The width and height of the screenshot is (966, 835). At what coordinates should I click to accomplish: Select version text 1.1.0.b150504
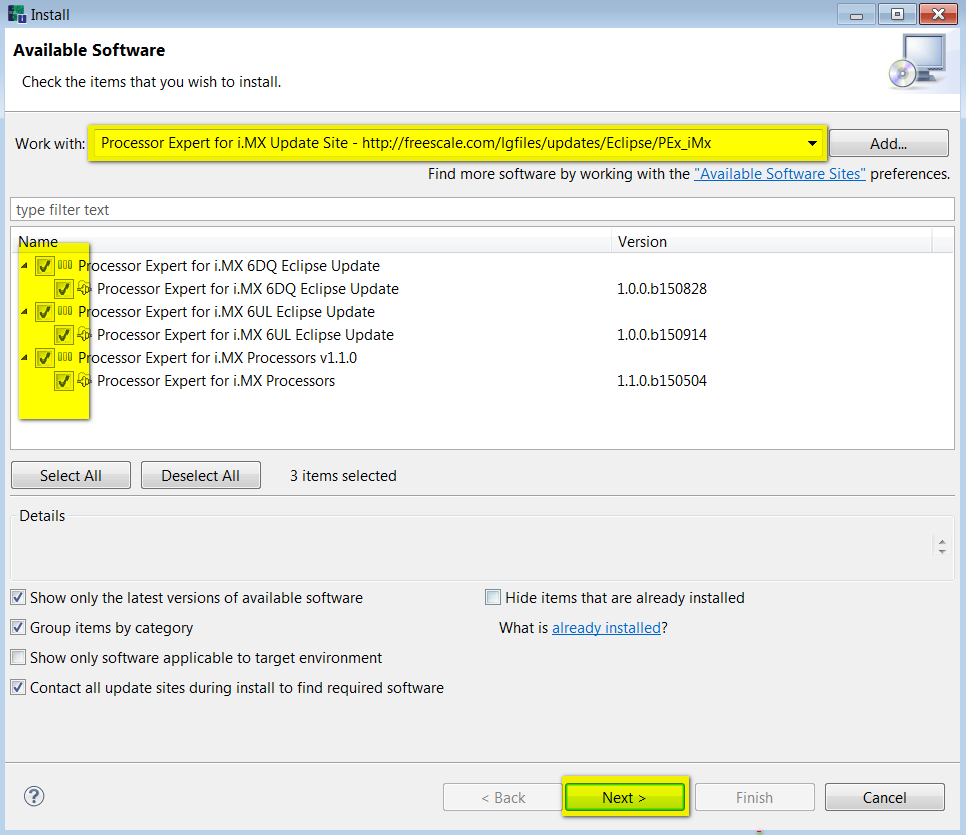[662, 381]
